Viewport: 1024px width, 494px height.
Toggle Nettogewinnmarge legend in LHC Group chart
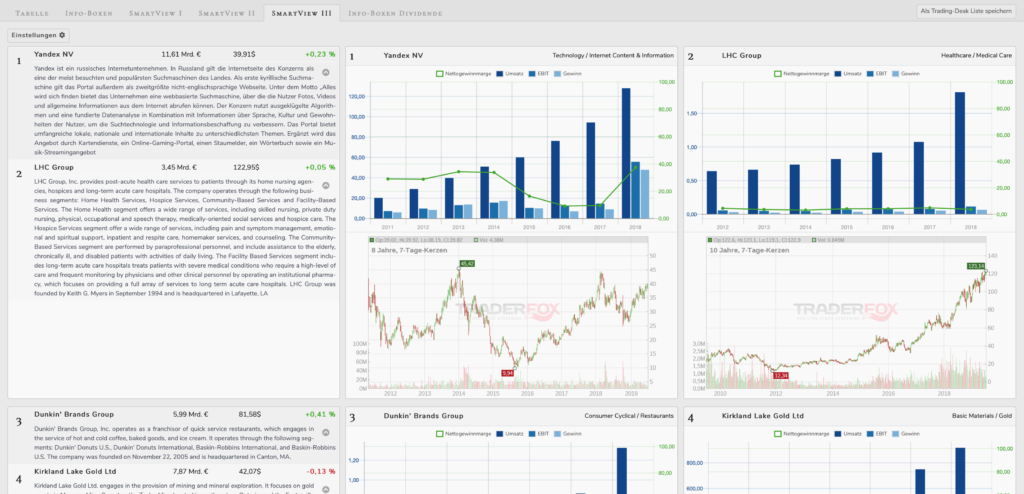coord(801,74)
